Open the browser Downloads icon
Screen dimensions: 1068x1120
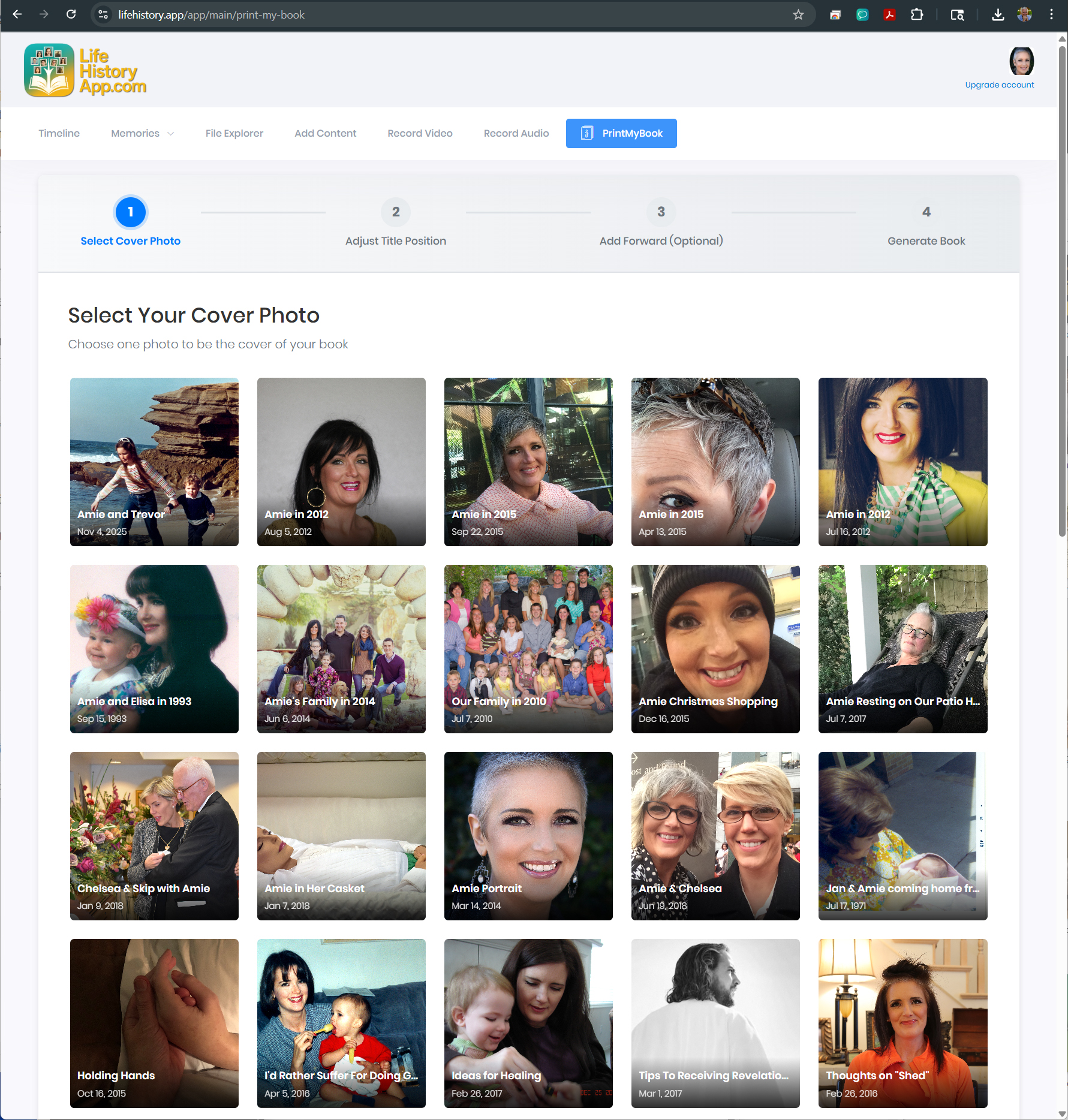point(998,14)
